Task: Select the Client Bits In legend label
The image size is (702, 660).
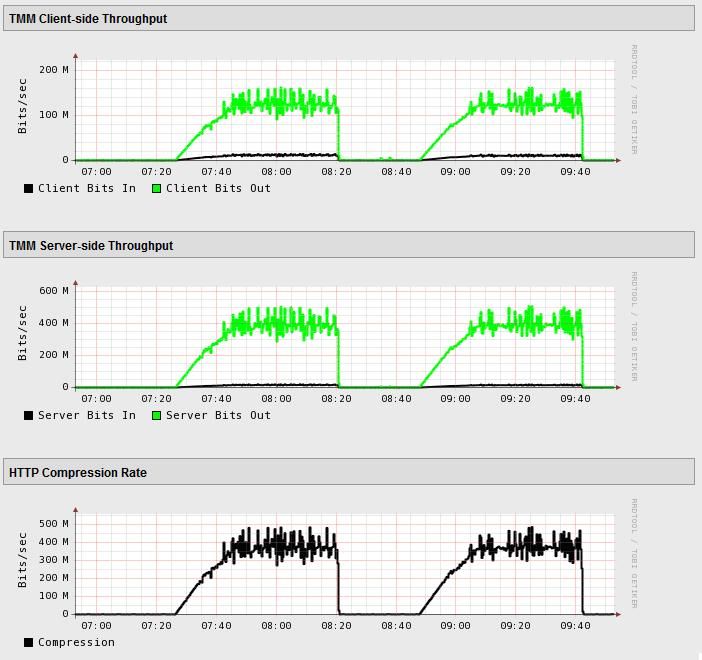Action: pos(87,189)
